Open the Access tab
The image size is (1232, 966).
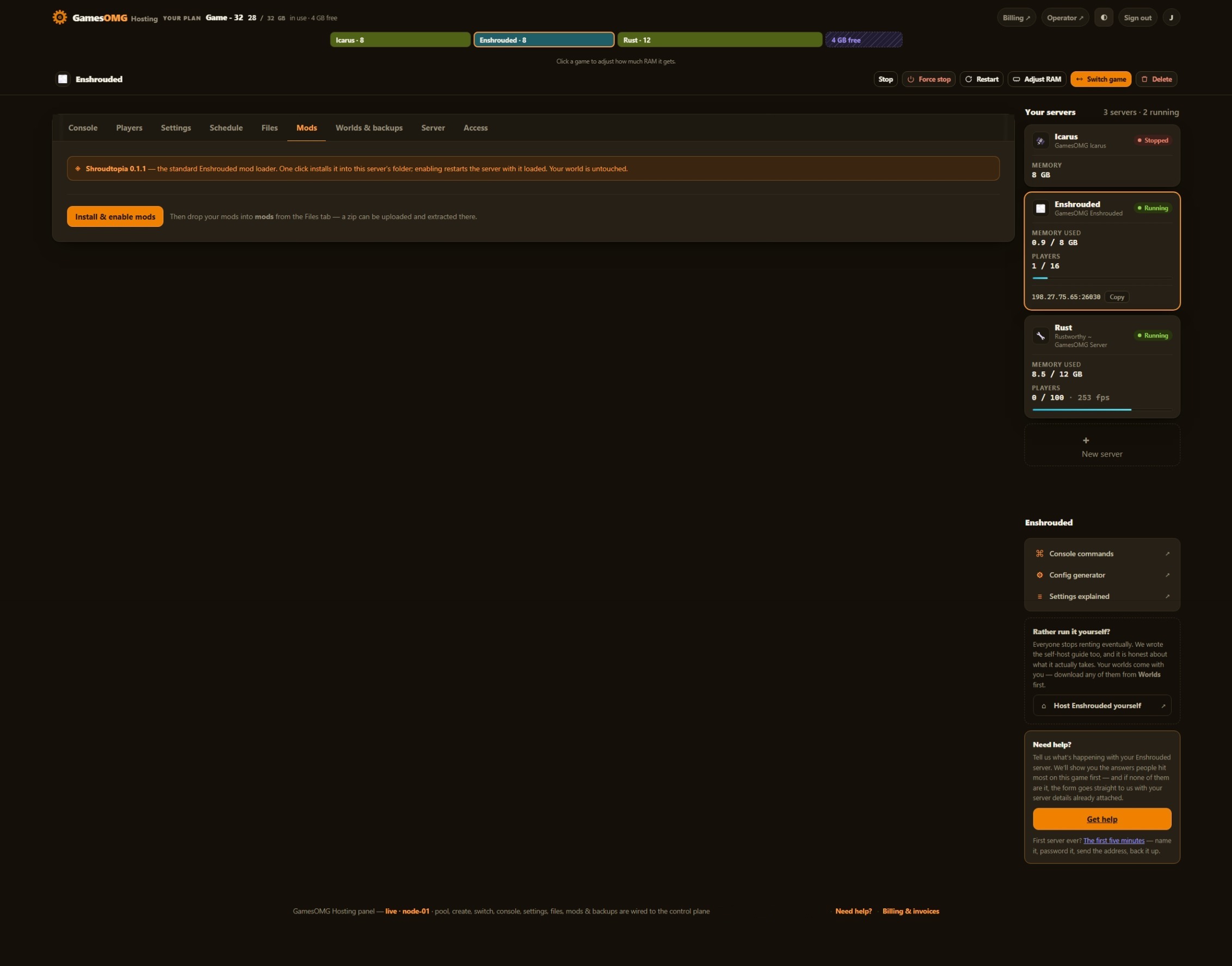(x=476, y=128)
